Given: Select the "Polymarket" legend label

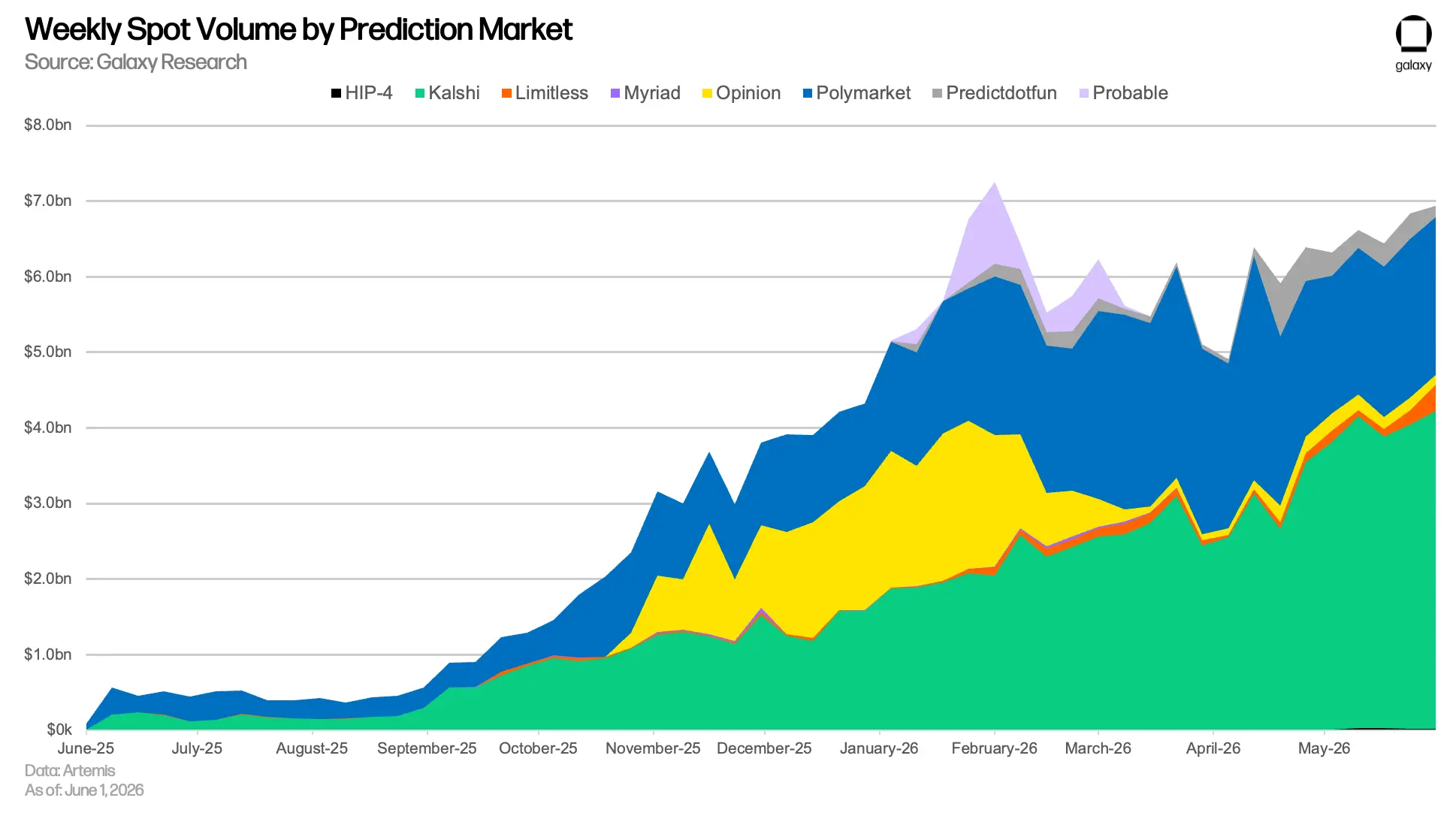Looking at the screenshot, I should pos(863,93).
